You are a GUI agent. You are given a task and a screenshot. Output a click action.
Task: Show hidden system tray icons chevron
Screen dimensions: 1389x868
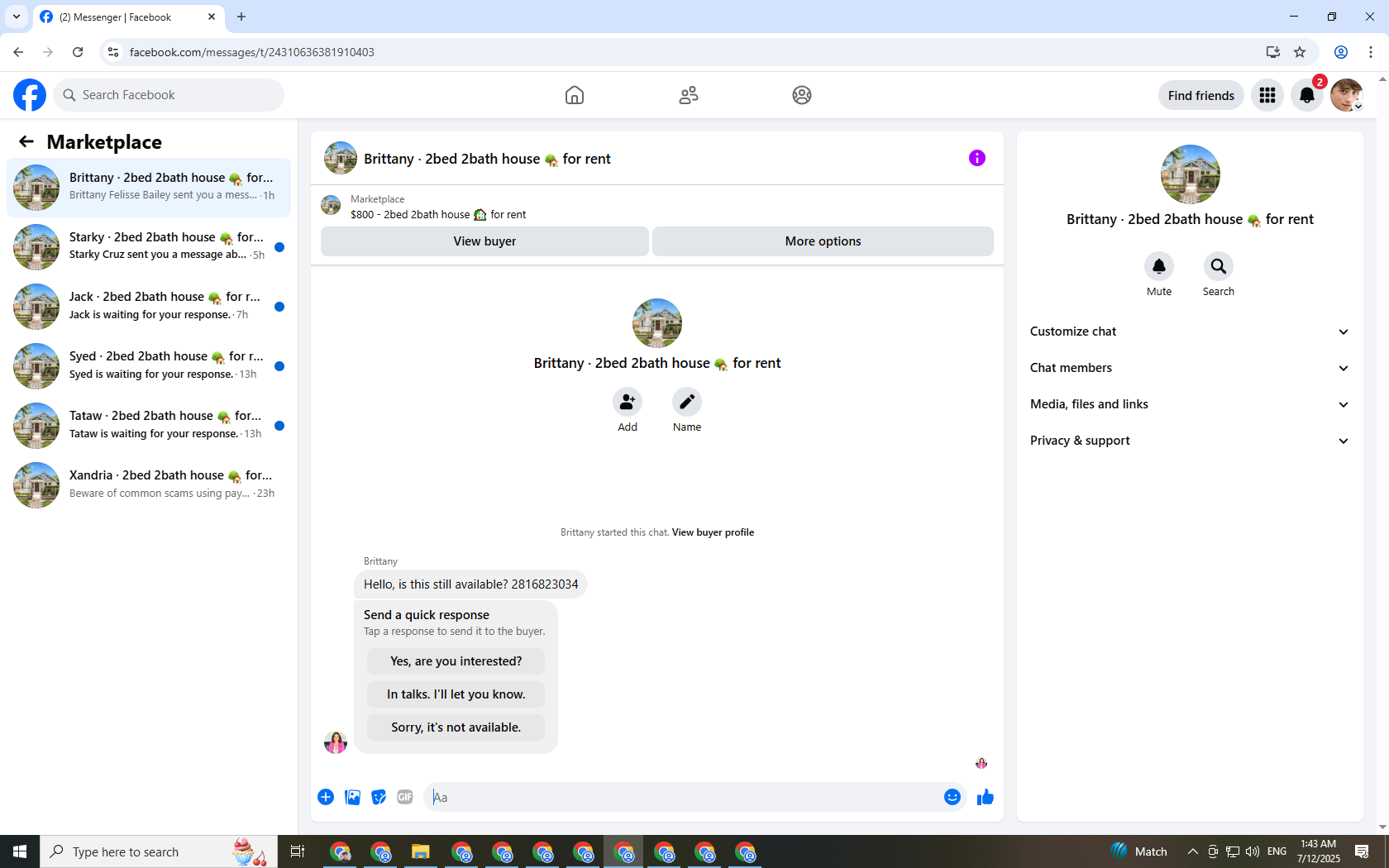(1192, 851)
